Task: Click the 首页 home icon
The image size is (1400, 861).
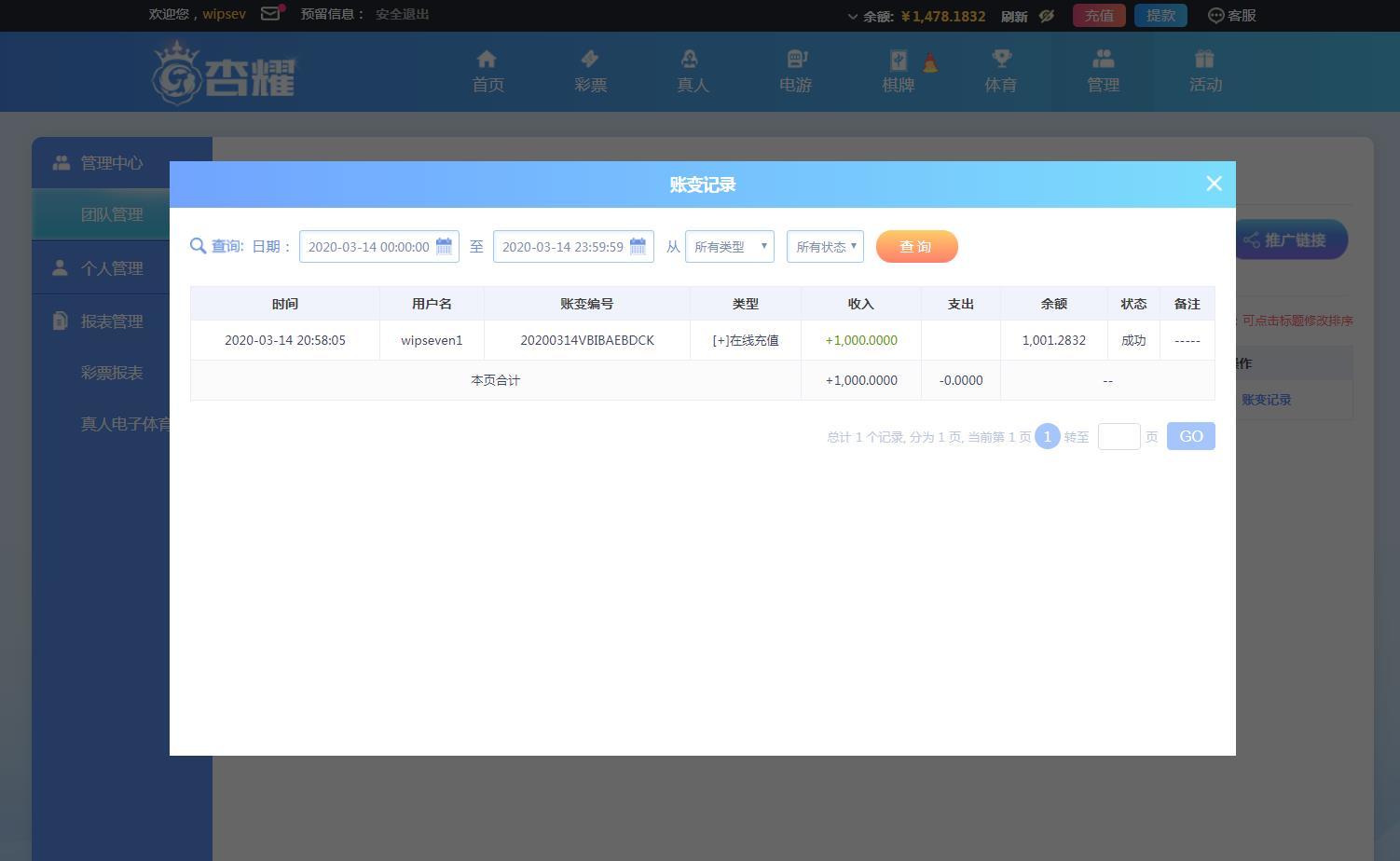Action: click(x=487, y=61)
